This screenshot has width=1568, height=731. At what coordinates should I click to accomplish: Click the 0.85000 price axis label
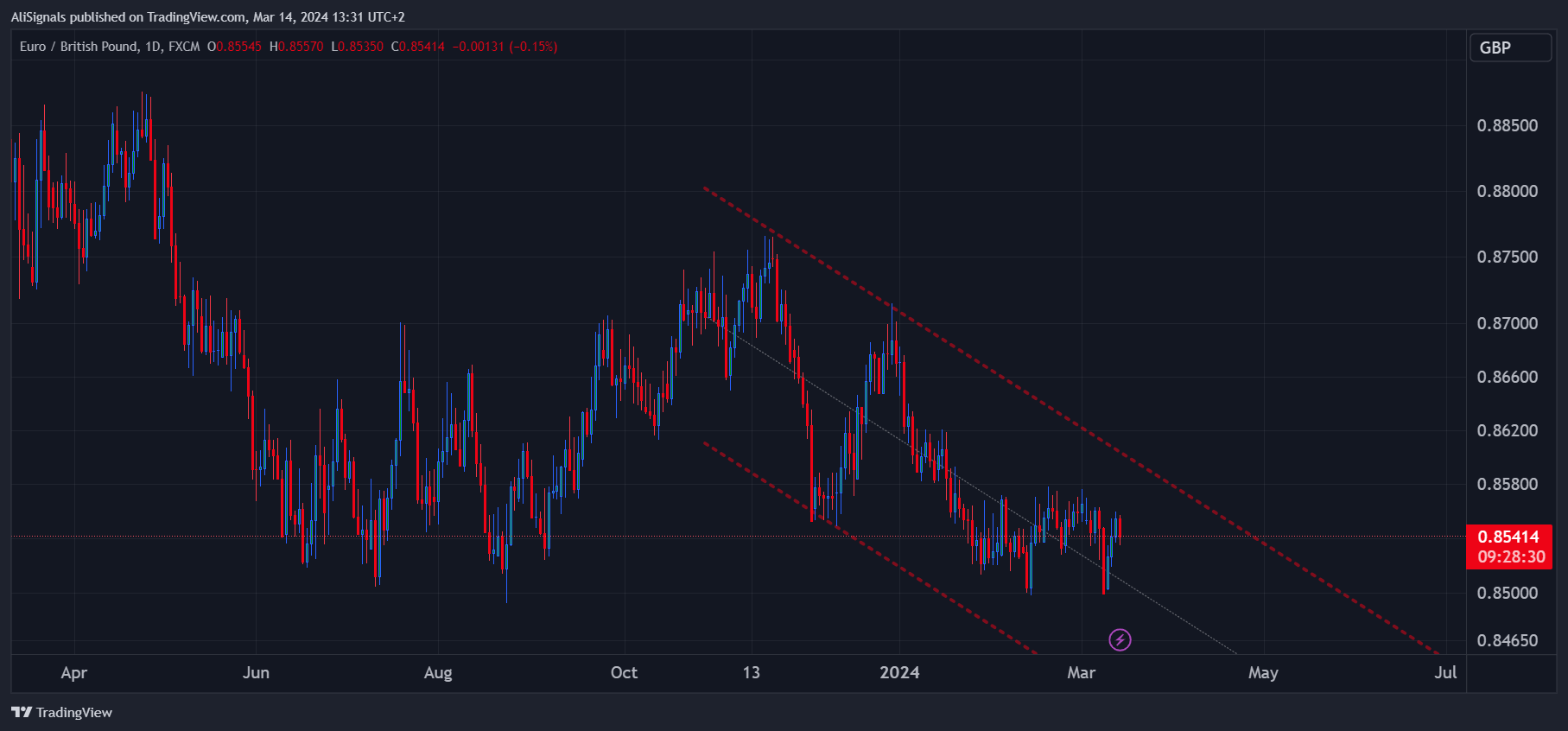(x=1508, y=593)
